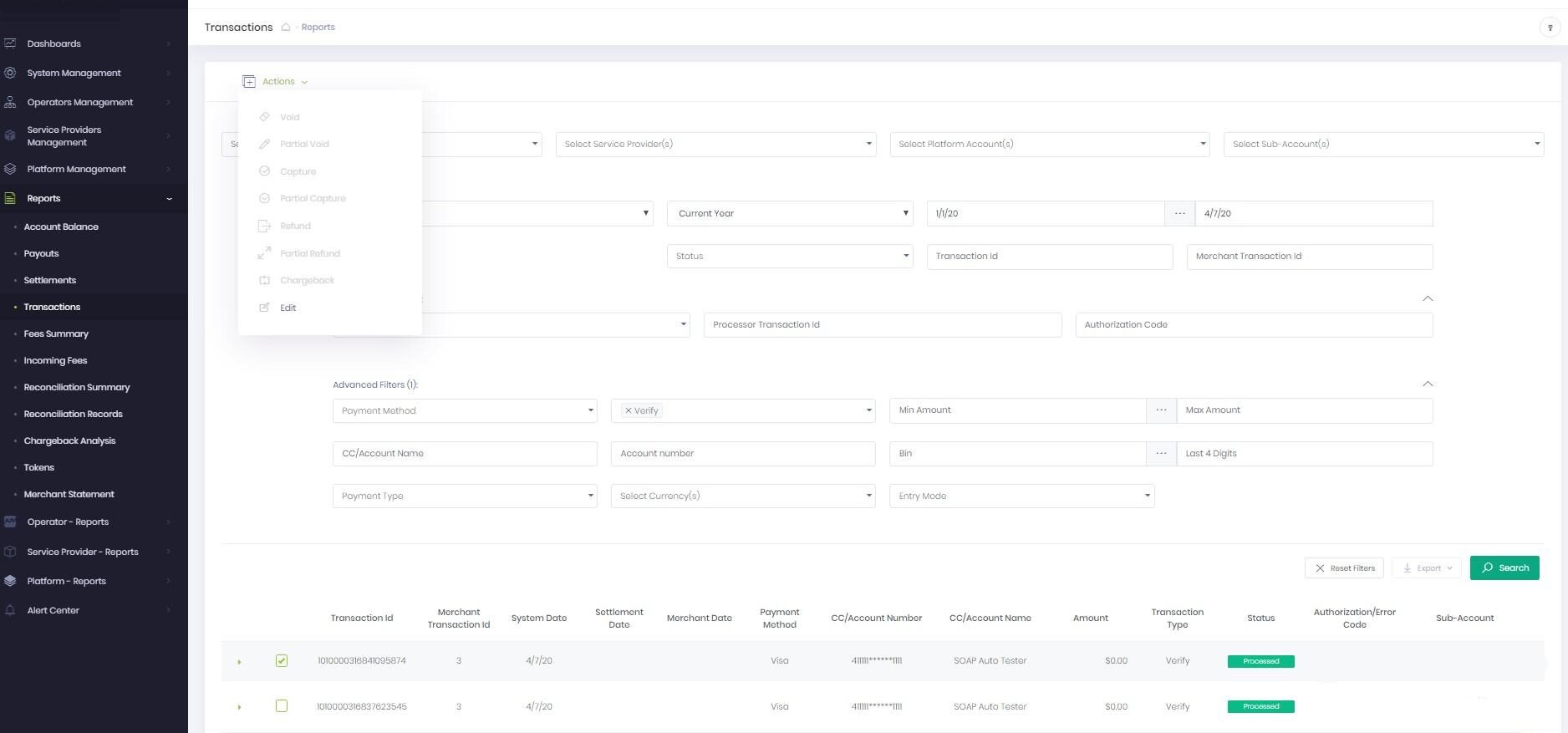Collapse the Advanced Filters section
Screen dimensions: 1568x733
(x=1428, y=384)
